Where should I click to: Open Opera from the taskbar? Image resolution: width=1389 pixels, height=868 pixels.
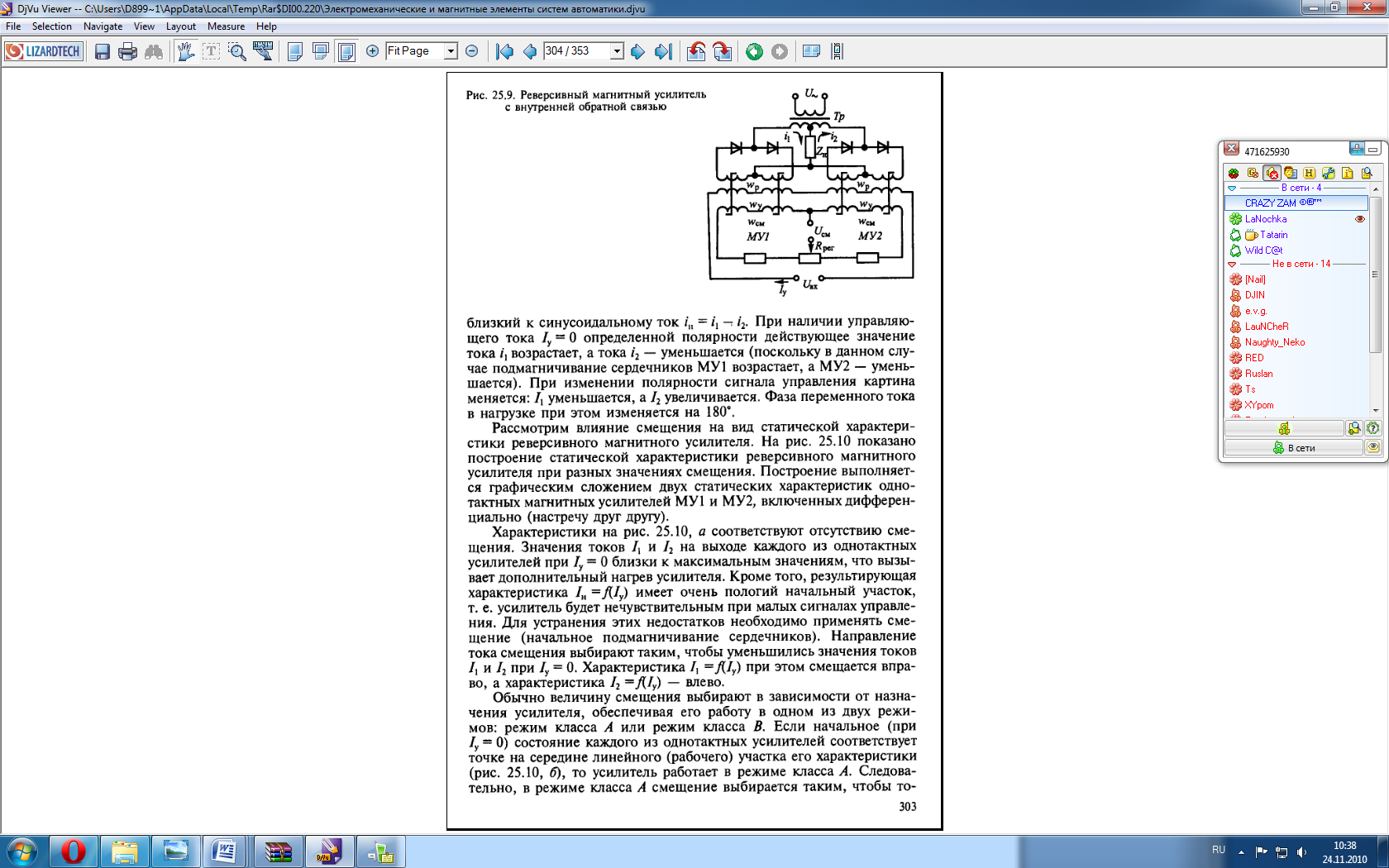tap(74, 851)
